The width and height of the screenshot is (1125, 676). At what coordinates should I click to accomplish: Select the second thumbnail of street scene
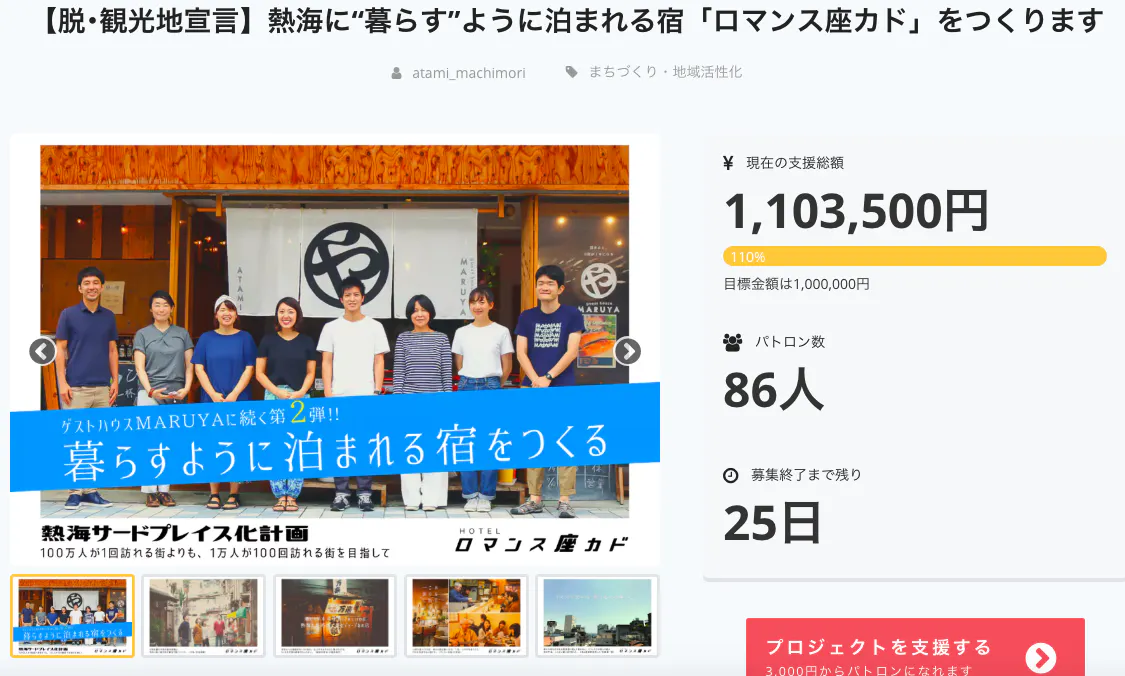pyautogui.click(x=204, y=616)
